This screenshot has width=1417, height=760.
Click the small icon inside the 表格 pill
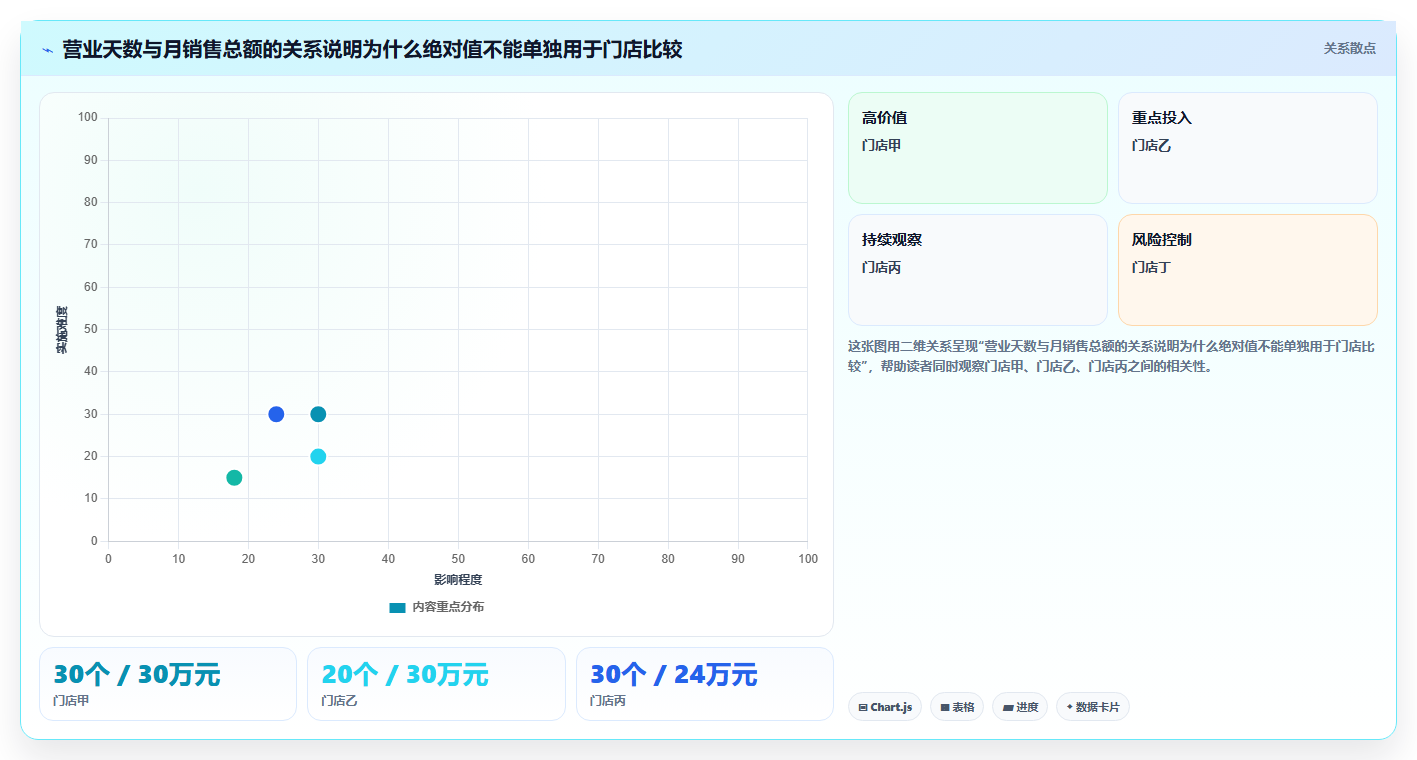pyautogui.click(x=945, y=707)
